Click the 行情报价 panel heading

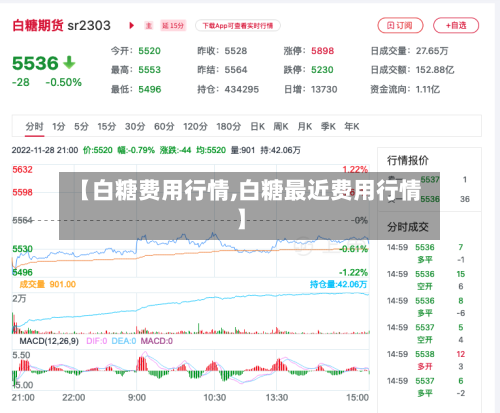coord(408,161)
